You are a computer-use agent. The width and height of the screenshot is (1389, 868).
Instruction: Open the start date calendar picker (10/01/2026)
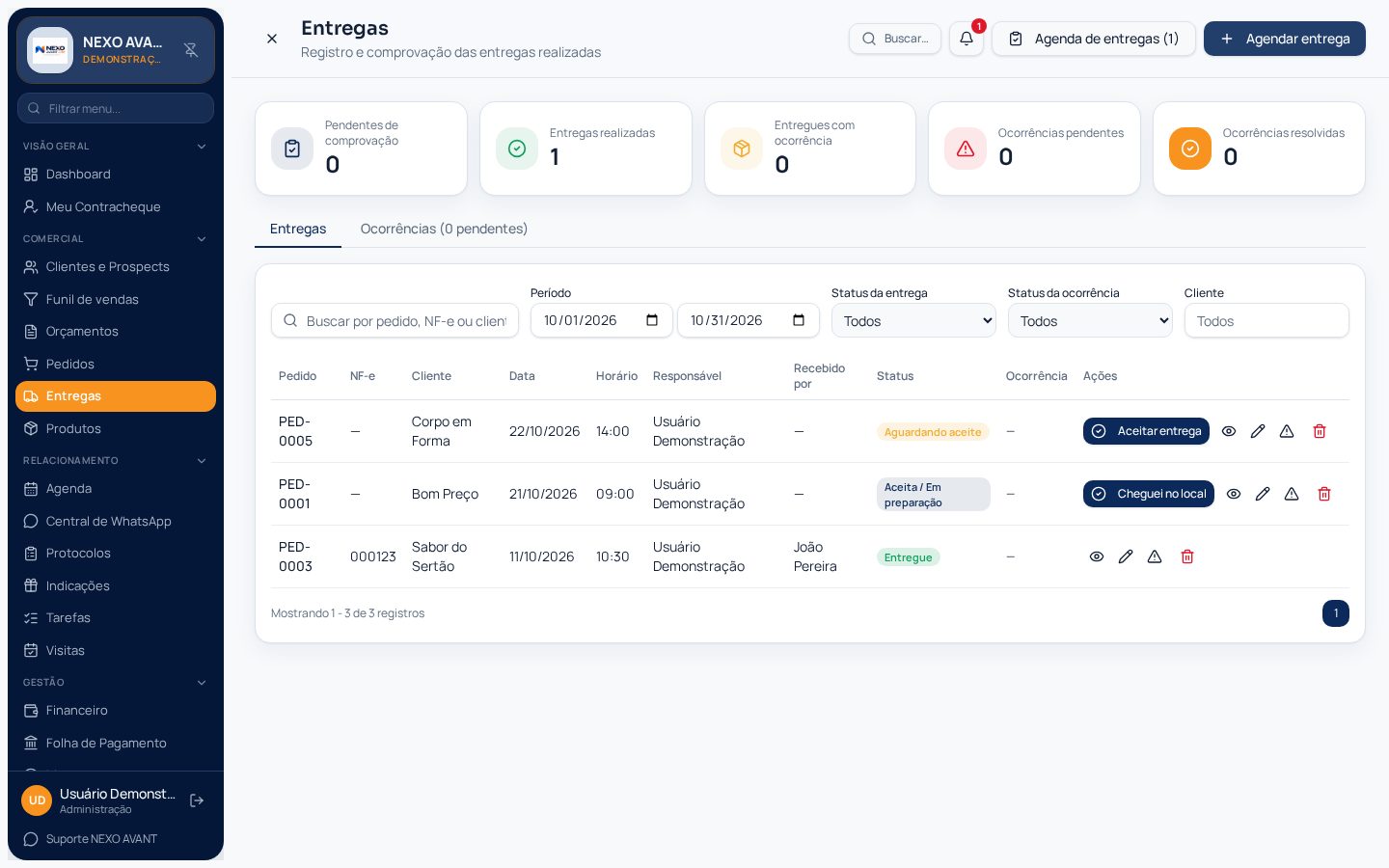(x=652, y=320)
